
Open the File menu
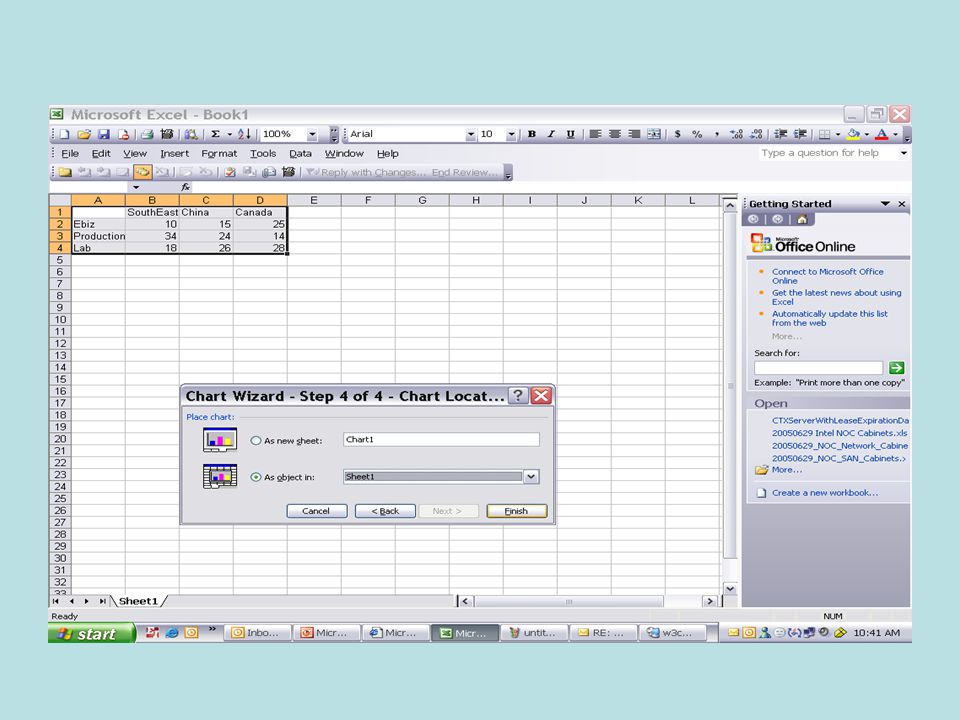(70, 154)
